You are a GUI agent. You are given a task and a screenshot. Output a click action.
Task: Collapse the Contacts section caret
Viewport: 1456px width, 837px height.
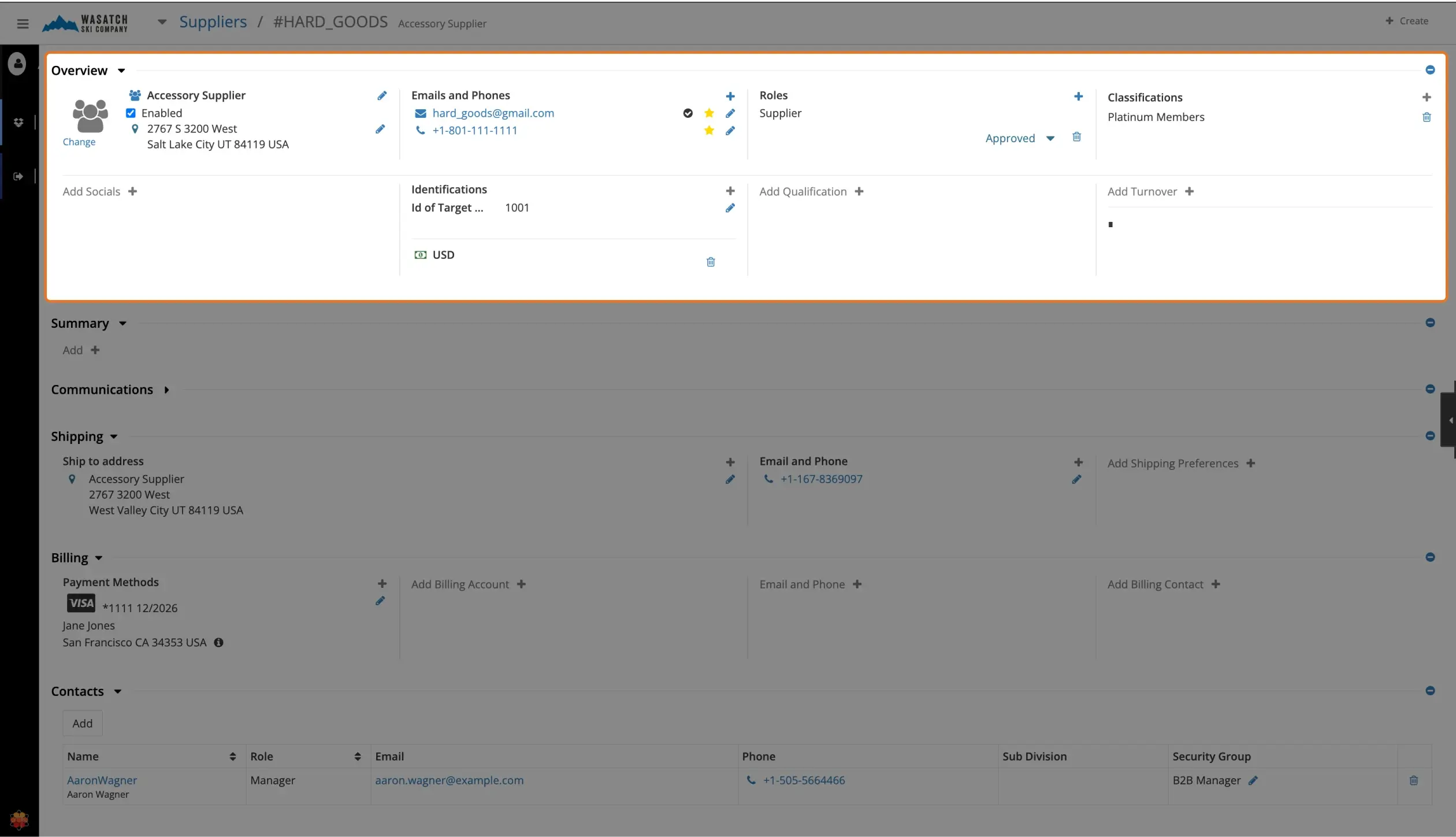118,692
